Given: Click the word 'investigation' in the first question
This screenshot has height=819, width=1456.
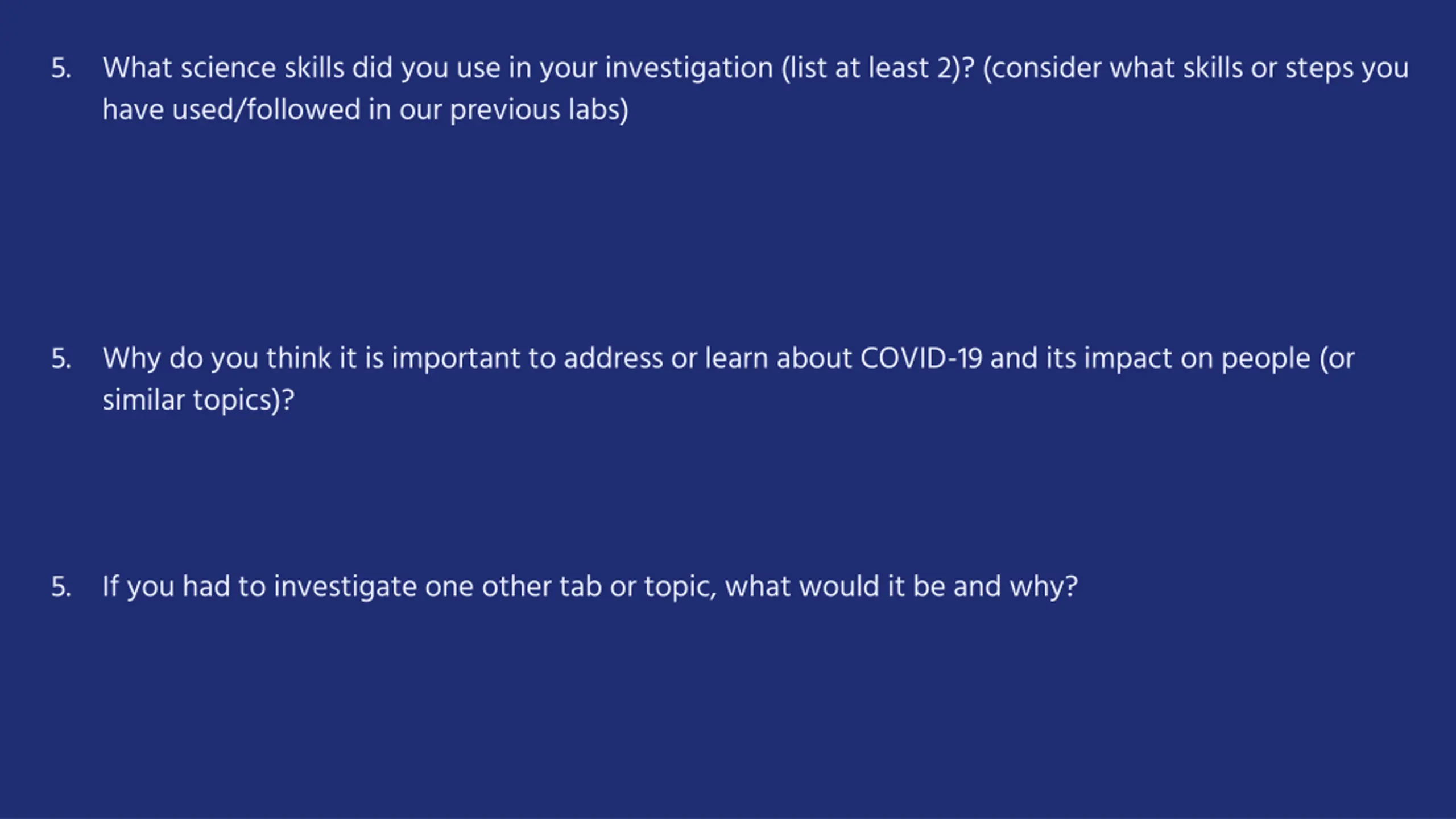Looking at the screenshot, I should click(689, 69).
